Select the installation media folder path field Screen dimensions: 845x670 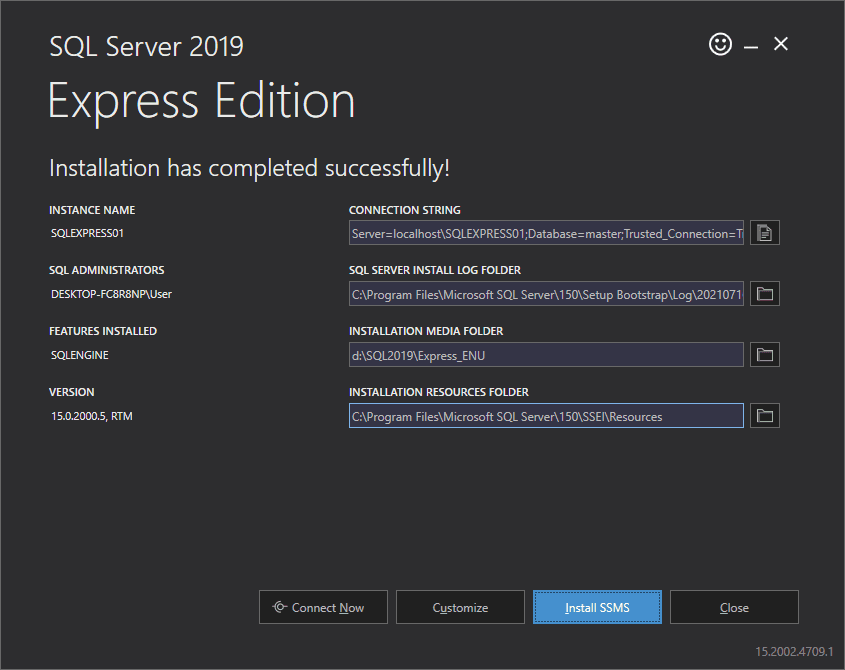pos(545,354)
